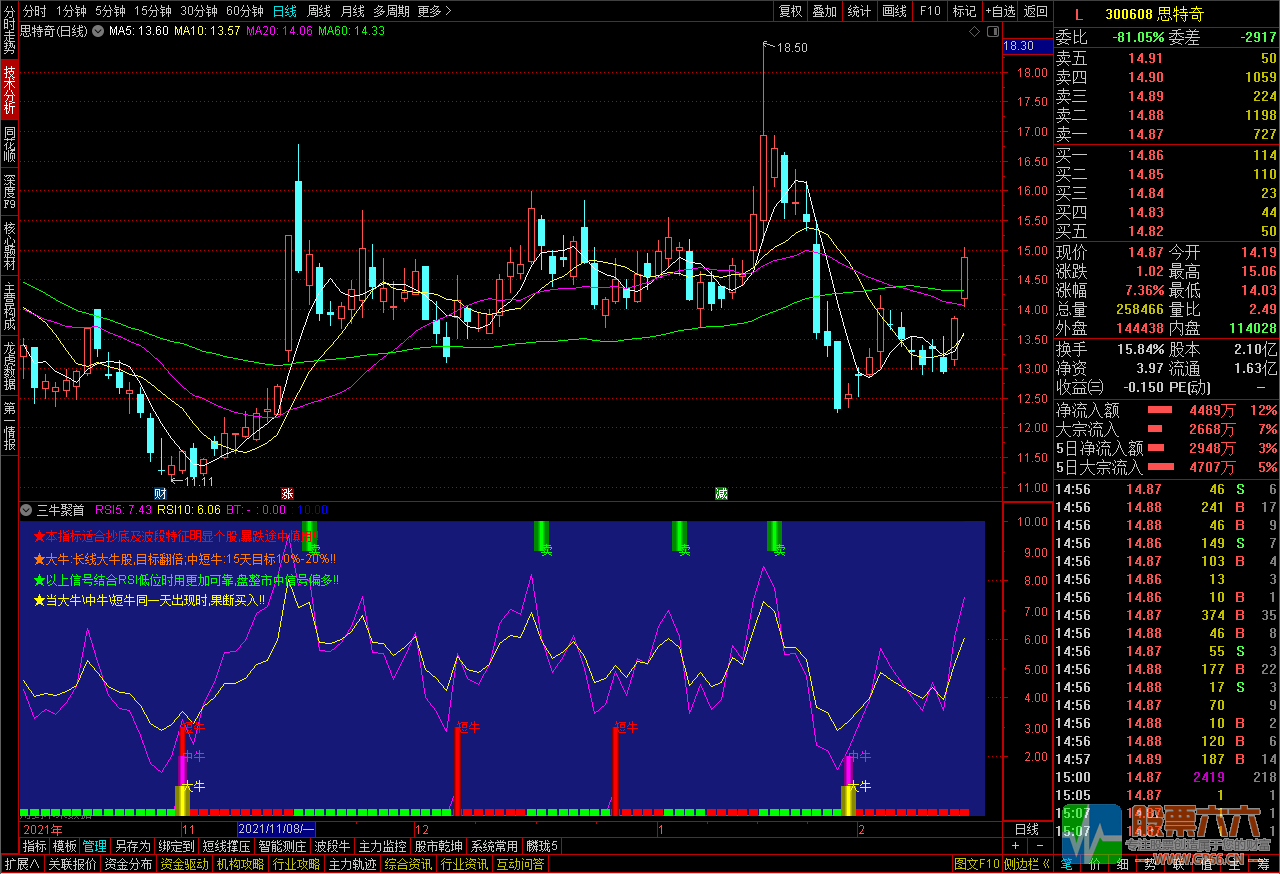Open the 机构攻略 bottom tab
Viewport: 1280px width, 874px height.
(240, 864)
